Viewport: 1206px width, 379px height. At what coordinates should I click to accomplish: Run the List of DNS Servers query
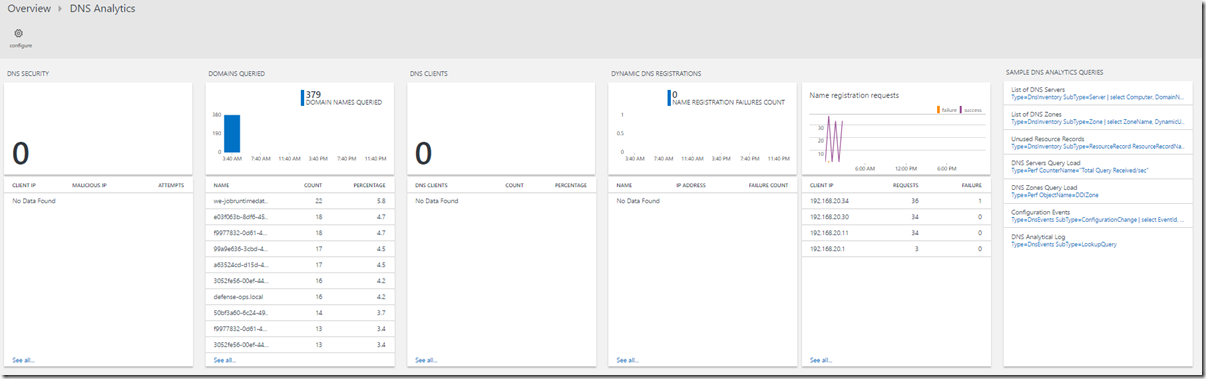[x=1098, y=94]
